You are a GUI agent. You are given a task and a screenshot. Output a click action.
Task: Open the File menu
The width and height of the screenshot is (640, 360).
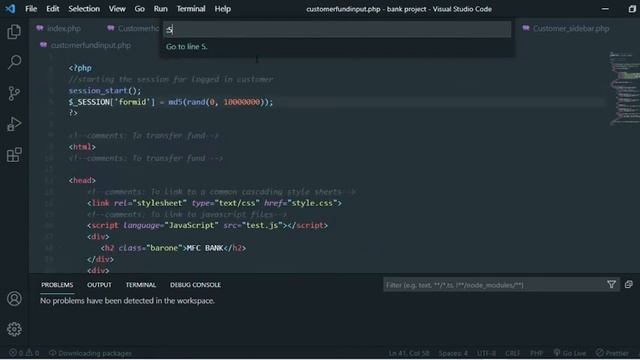pyautogui.click(x=31, y=9)
